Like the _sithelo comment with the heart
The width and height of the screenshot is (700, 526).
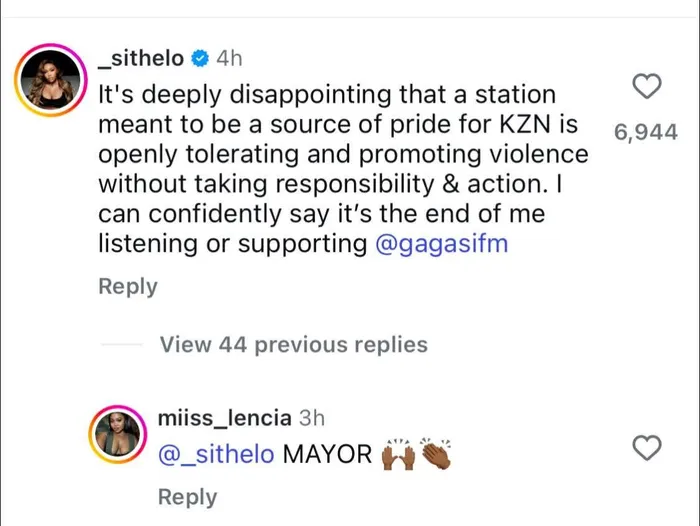click(x=648, y=87)
